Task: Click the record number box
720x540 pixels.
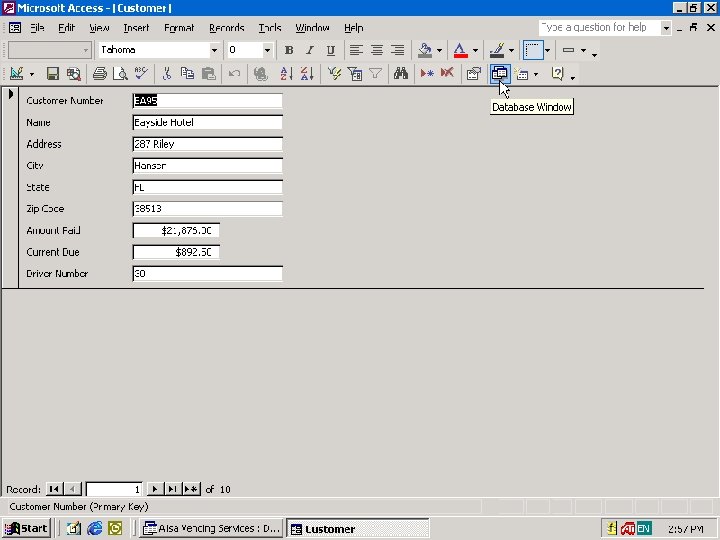Action: pos(114,489)
